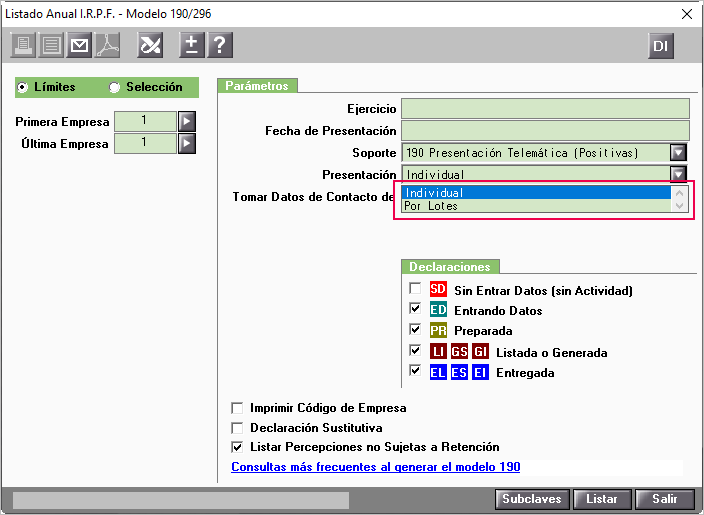Click the dark red GS badge
Image resolution: width=704 pixels, height=515 pixels.
point(459,351)
